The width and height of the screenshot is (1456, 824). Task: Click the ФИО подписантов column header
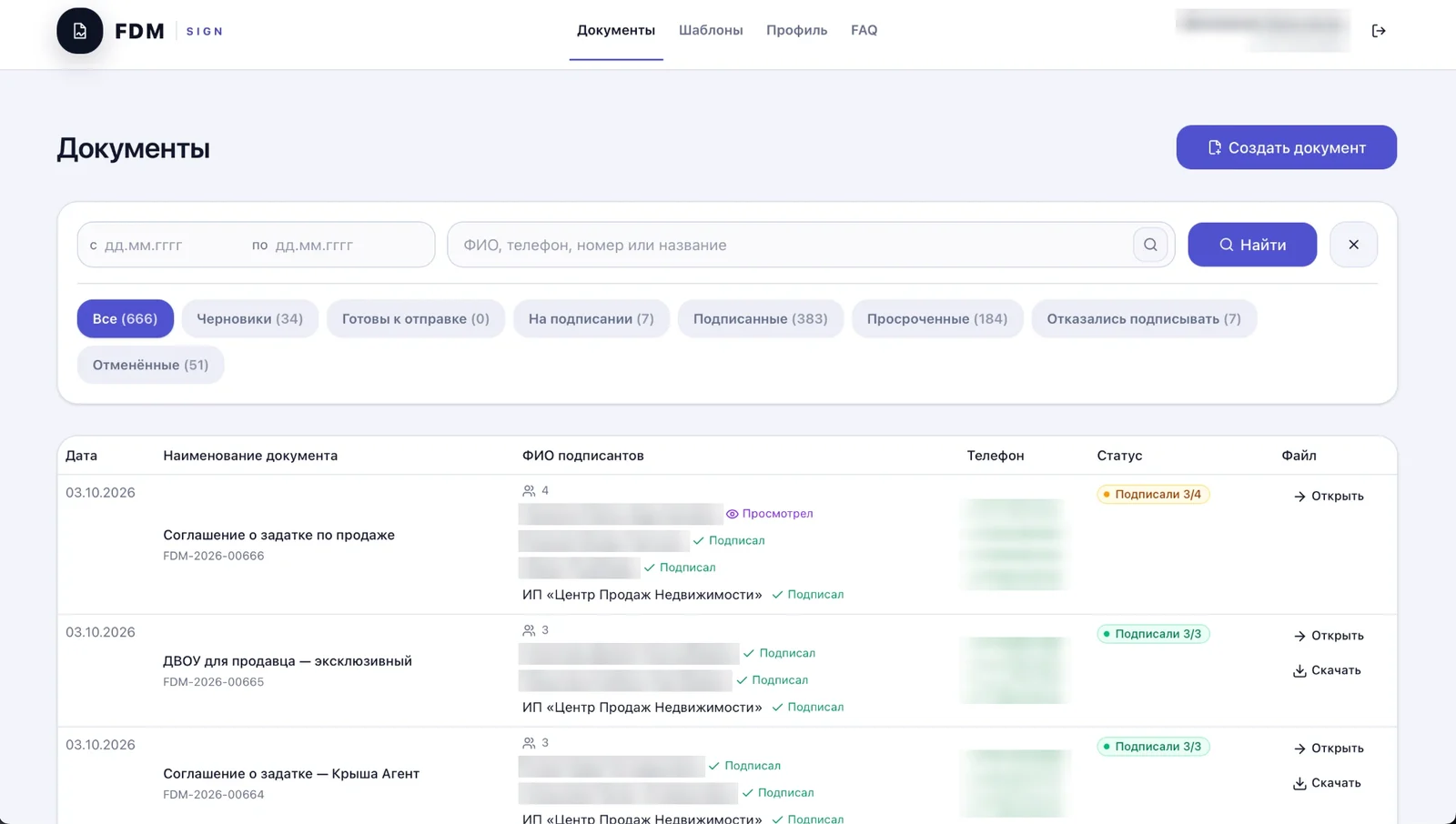(x=582, y=456)
